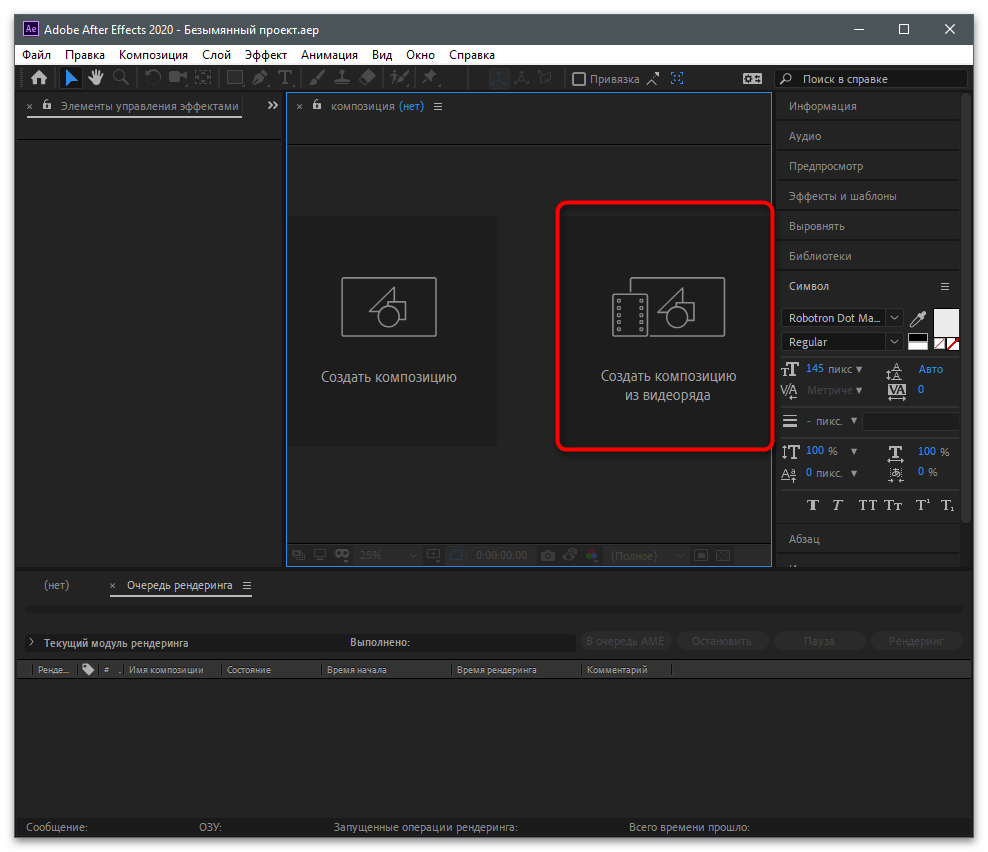The image size is (988, 852).
Task: Open the Композиция menu
Action: (153, 55)
